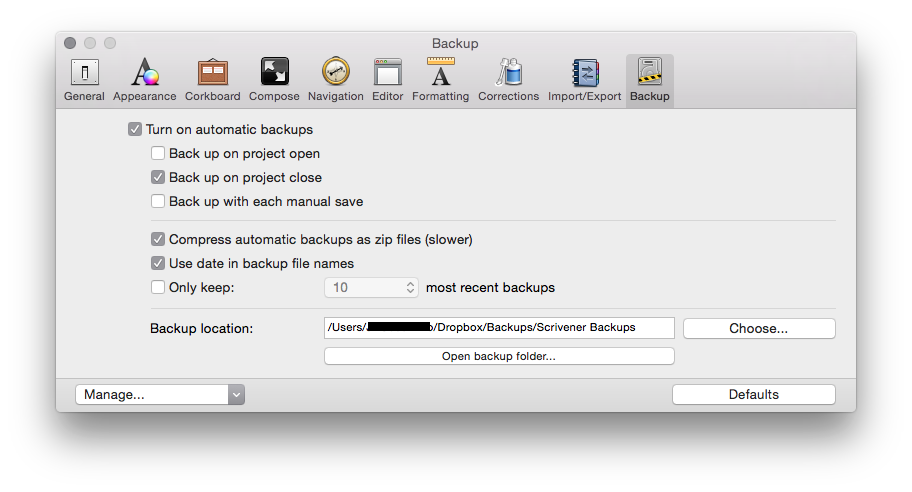Open the Editor preferences pane

387,80
